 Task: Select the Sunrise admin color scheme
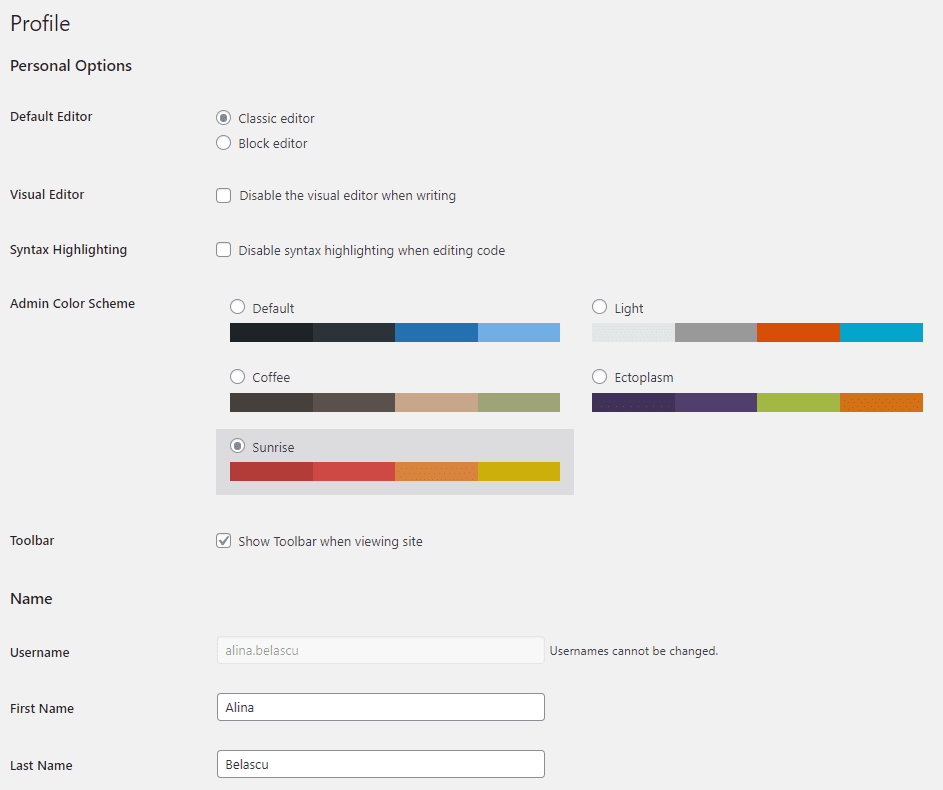pyautogui.click(x=237, y=447)
